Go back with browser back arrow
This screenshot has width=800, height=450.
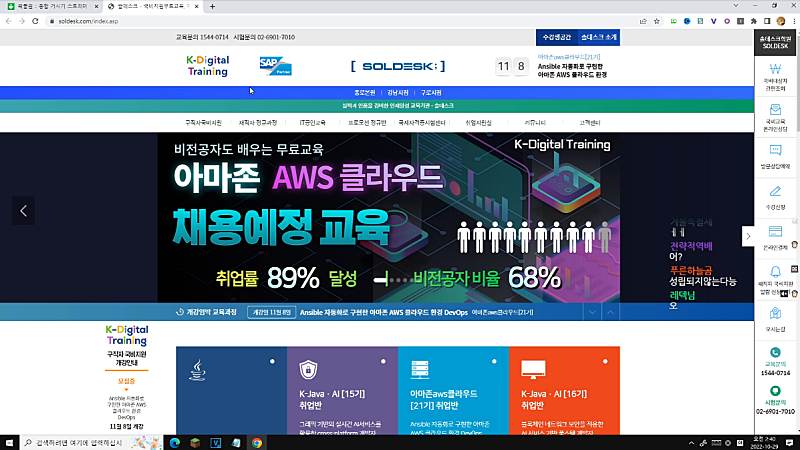pos(8,21)
